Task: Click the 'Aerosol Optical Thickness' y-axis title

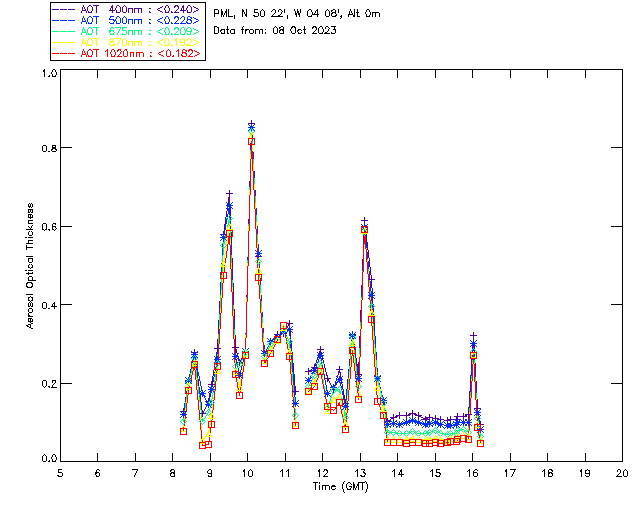Action: click(x=30, y=266)
